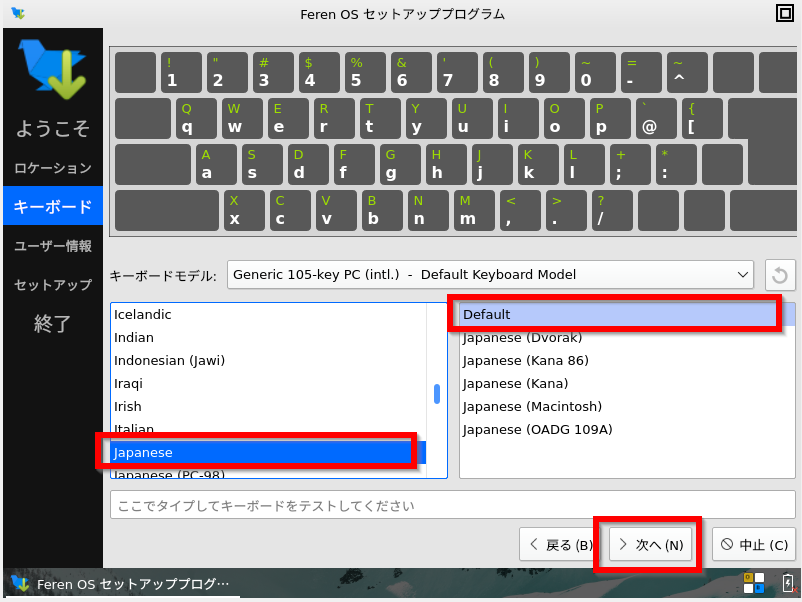This screenshot has height=602, width=802.
Task: Click the maximize window icon in title bar
Action: 785,13
